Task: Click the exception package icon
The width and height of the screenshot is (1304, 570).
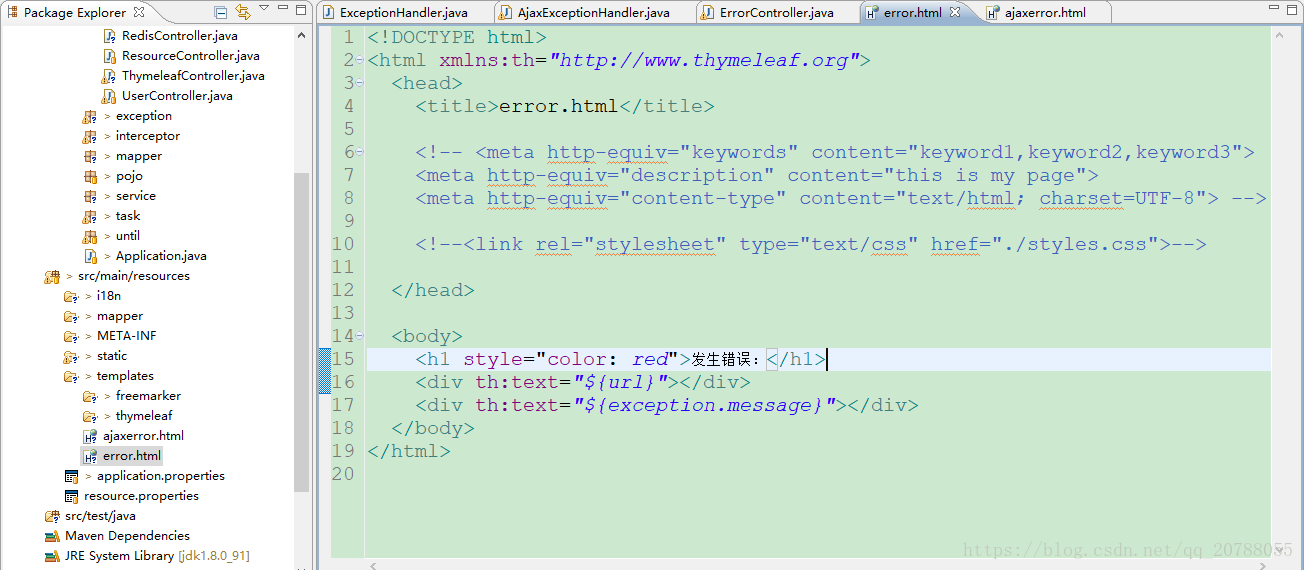Action: pos(91,116)
